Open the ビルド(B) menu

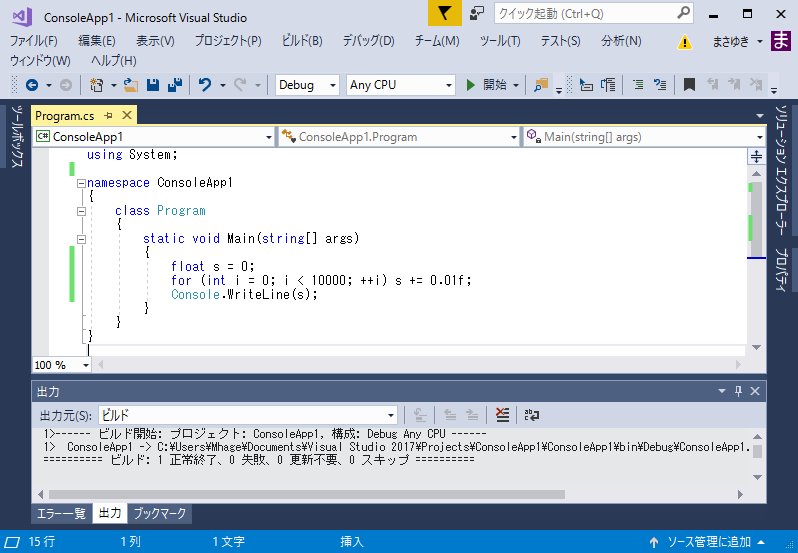point(302,41)
